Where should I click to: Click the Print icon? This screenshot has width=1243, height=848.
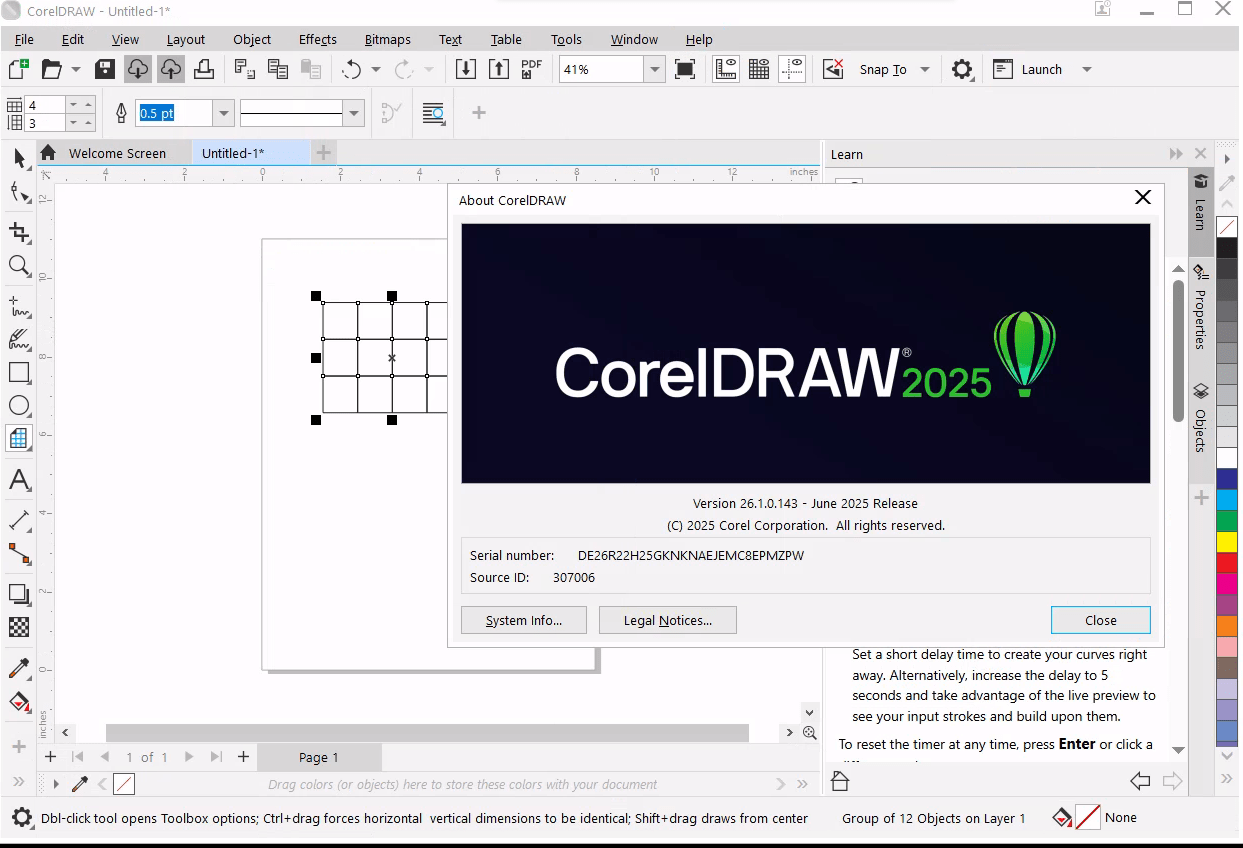pos(204,69)
